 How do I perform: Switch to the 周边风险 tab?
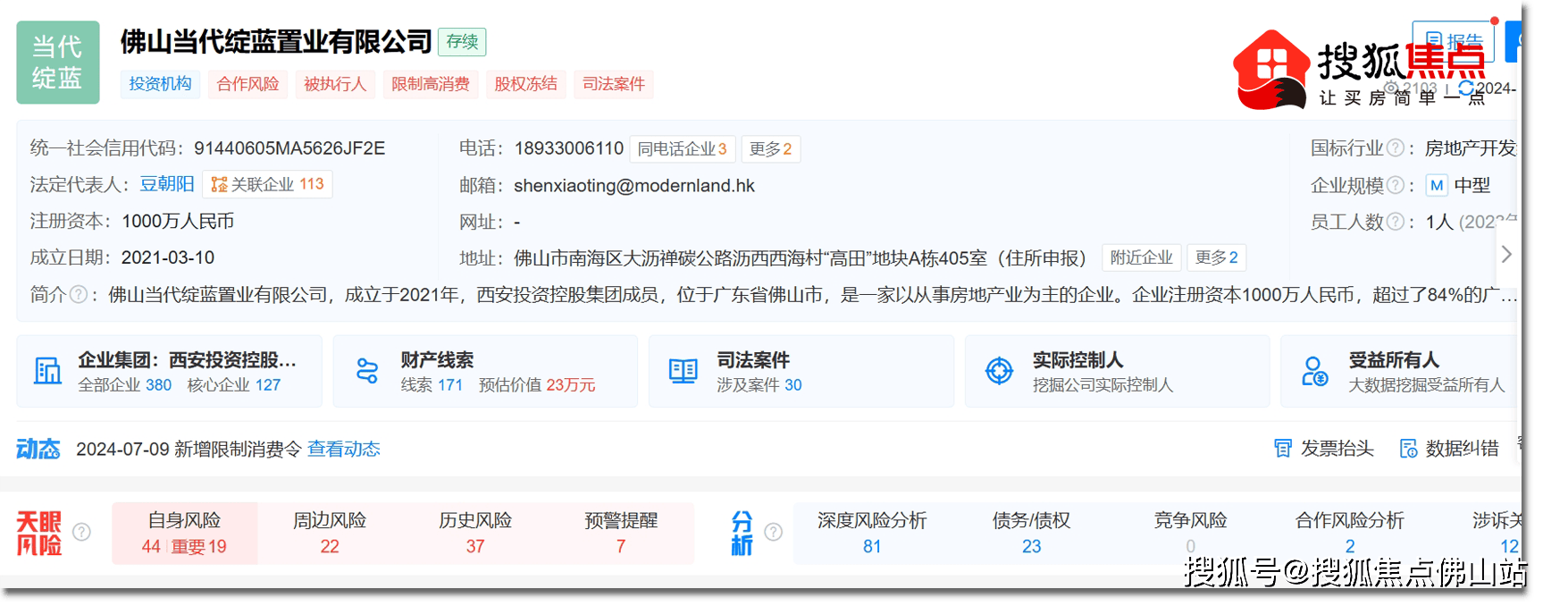330,534
